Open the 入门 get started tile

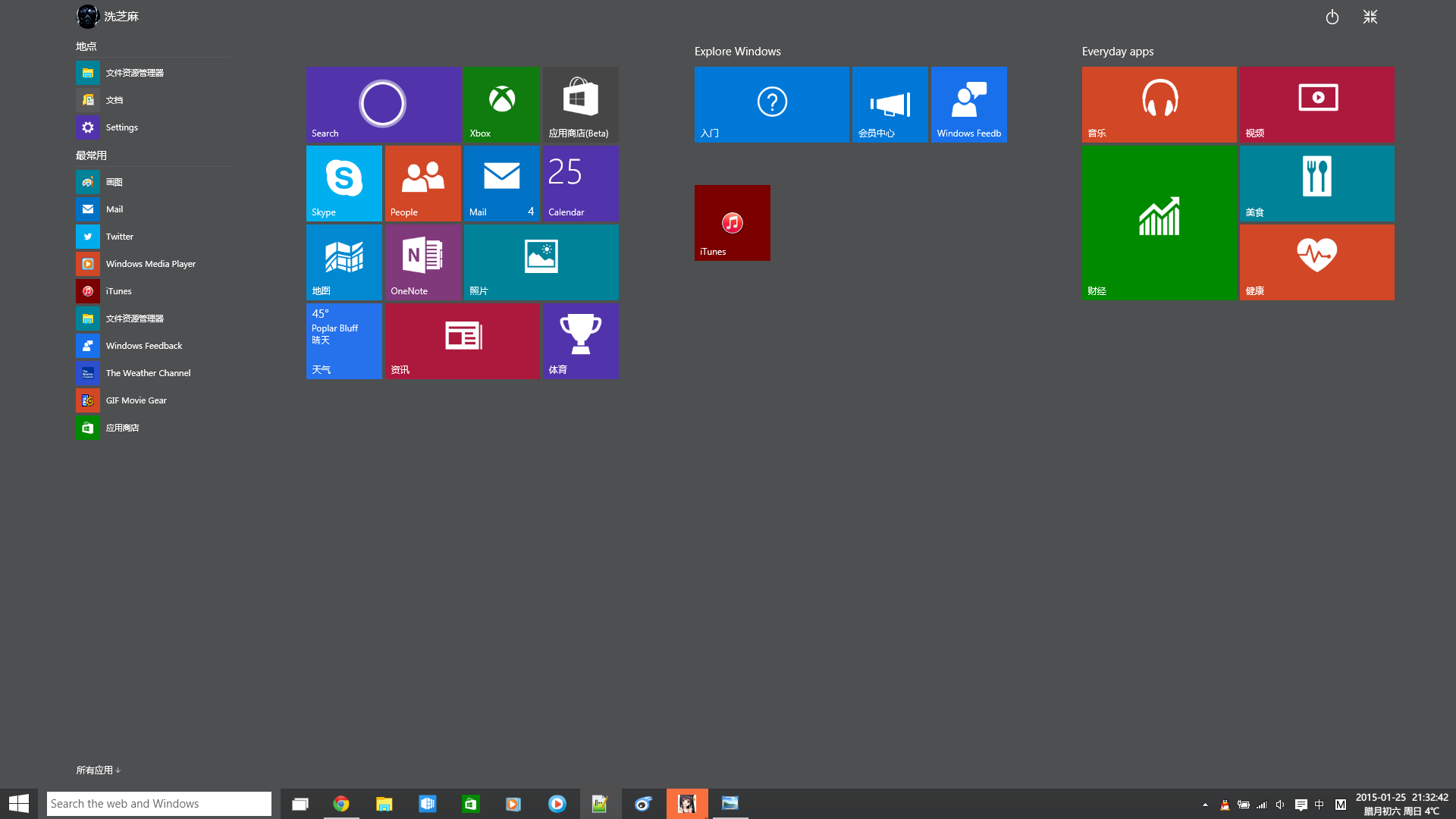[771, 105]
